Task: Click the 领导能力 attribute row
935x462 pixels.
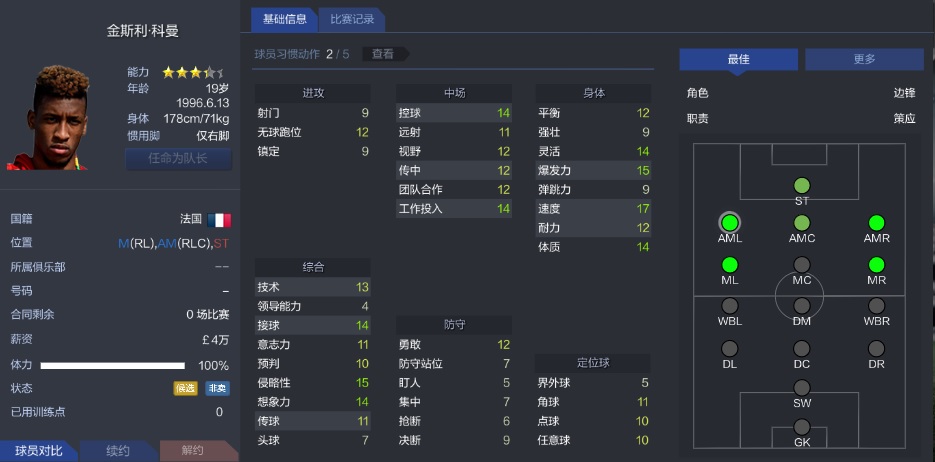Action: coord(313,306)
